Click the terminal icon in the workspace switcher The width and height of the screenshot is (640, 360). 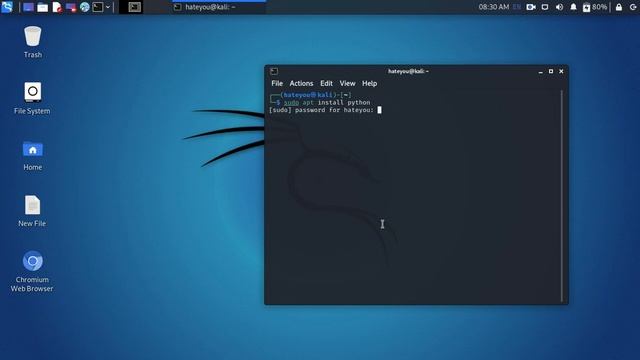coord(134,7)
